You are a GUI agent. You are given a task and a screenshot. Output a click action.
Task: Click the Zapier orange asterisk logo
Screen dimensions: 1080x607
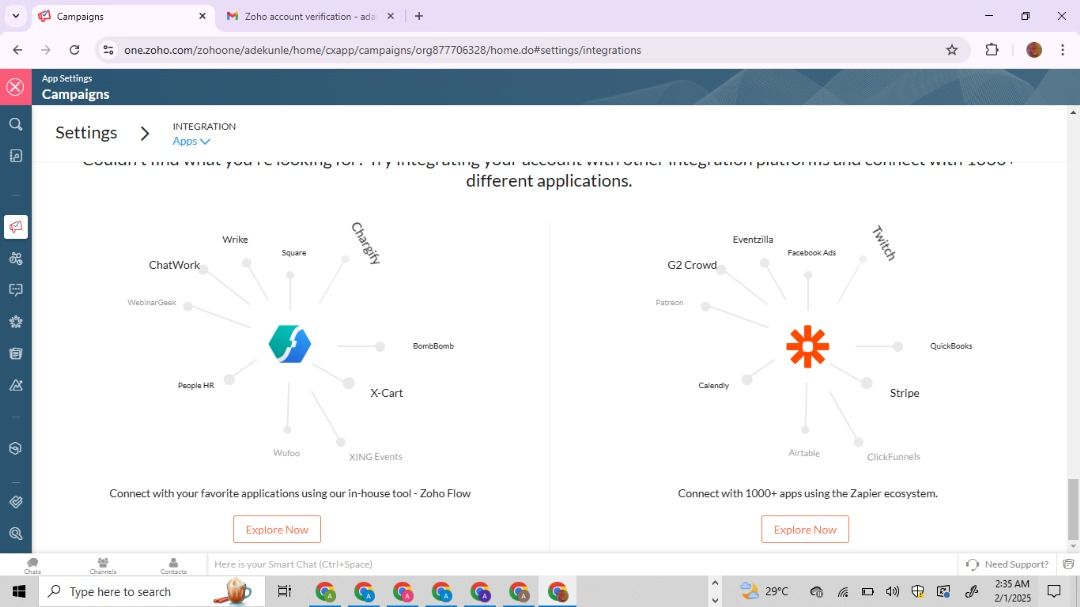[807, 346]
